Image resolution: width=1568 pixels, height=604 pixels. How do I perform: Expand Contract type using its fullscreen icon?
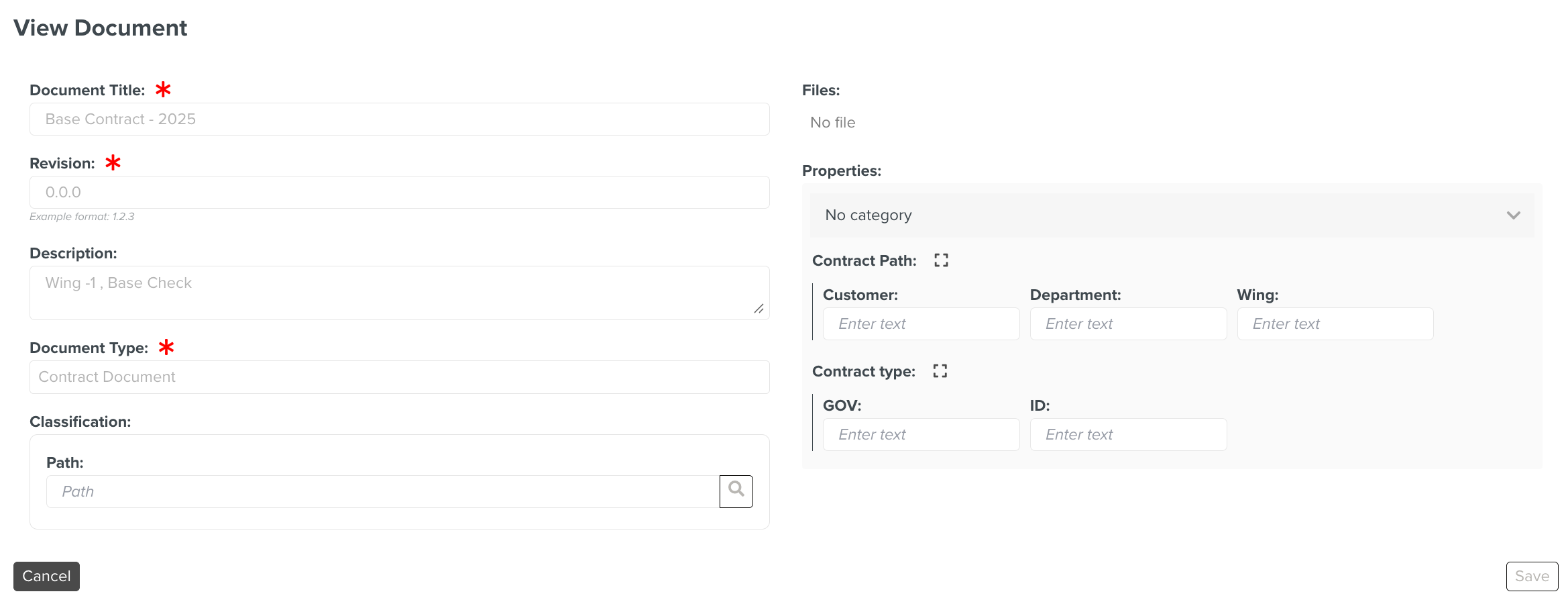coord(940,370)
